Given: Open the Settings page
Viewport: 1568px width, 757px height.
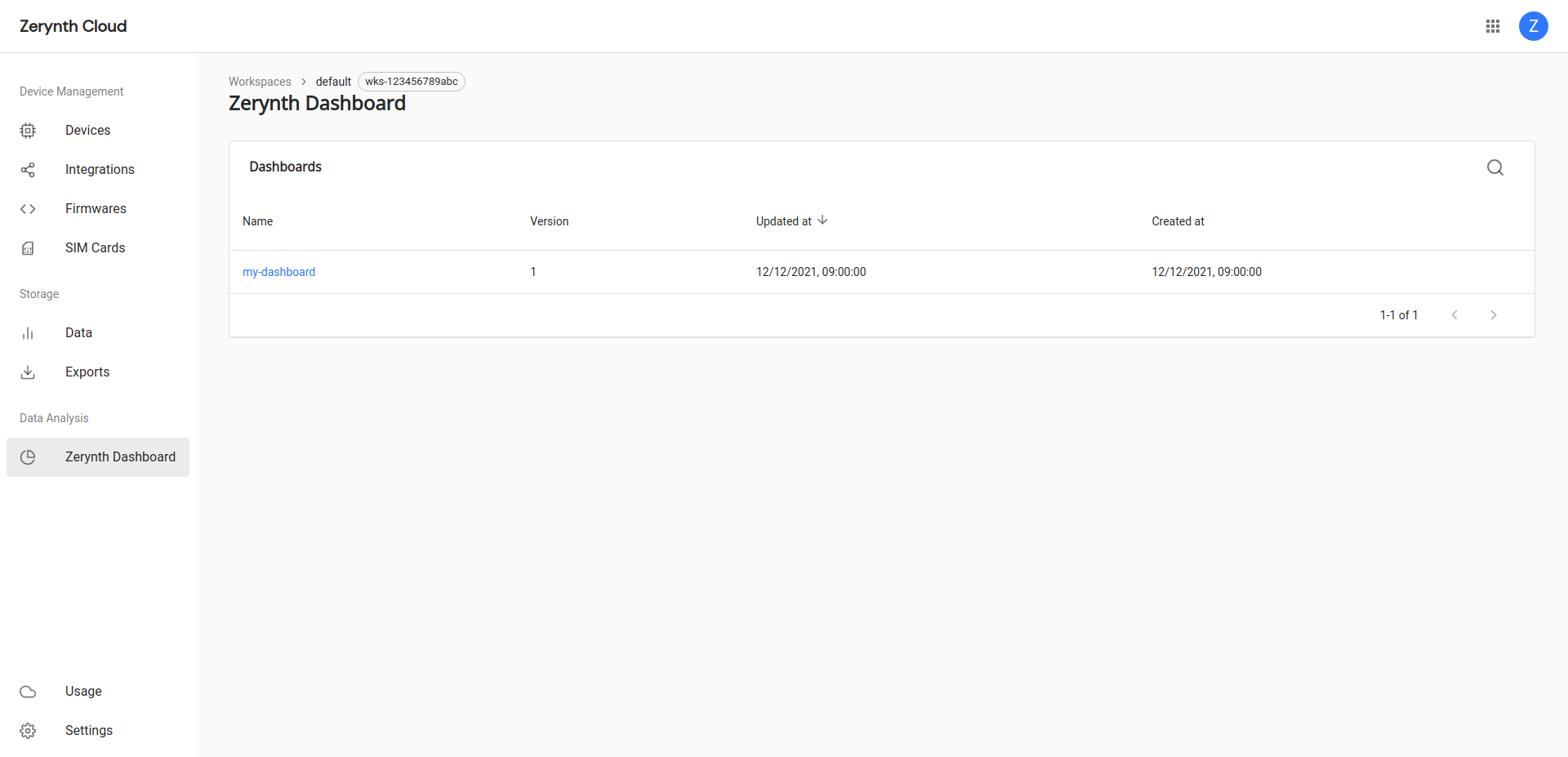Looking at the screenshot, I should (98, 731).
